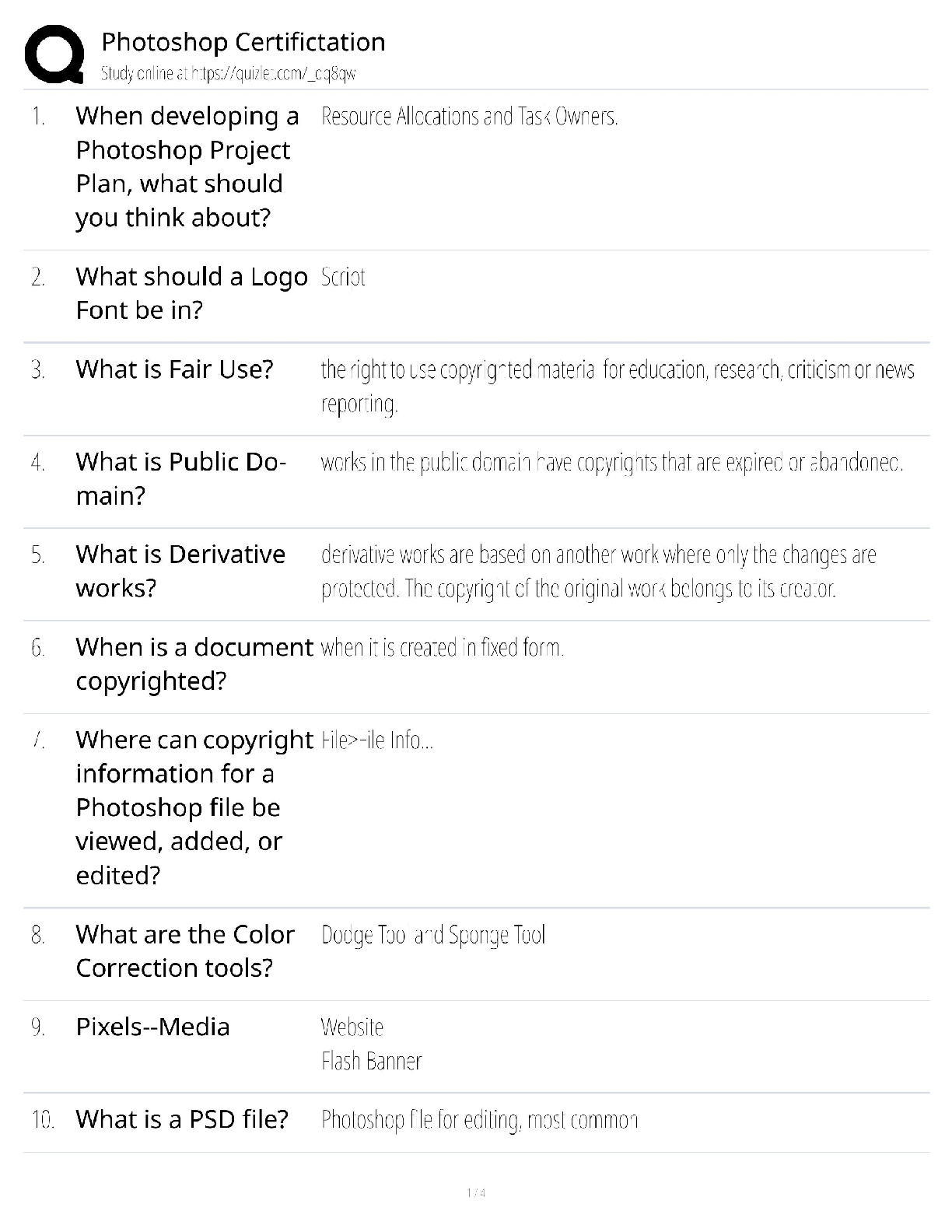
Task: Select the Logo Font question
Action: click(191, 293)
